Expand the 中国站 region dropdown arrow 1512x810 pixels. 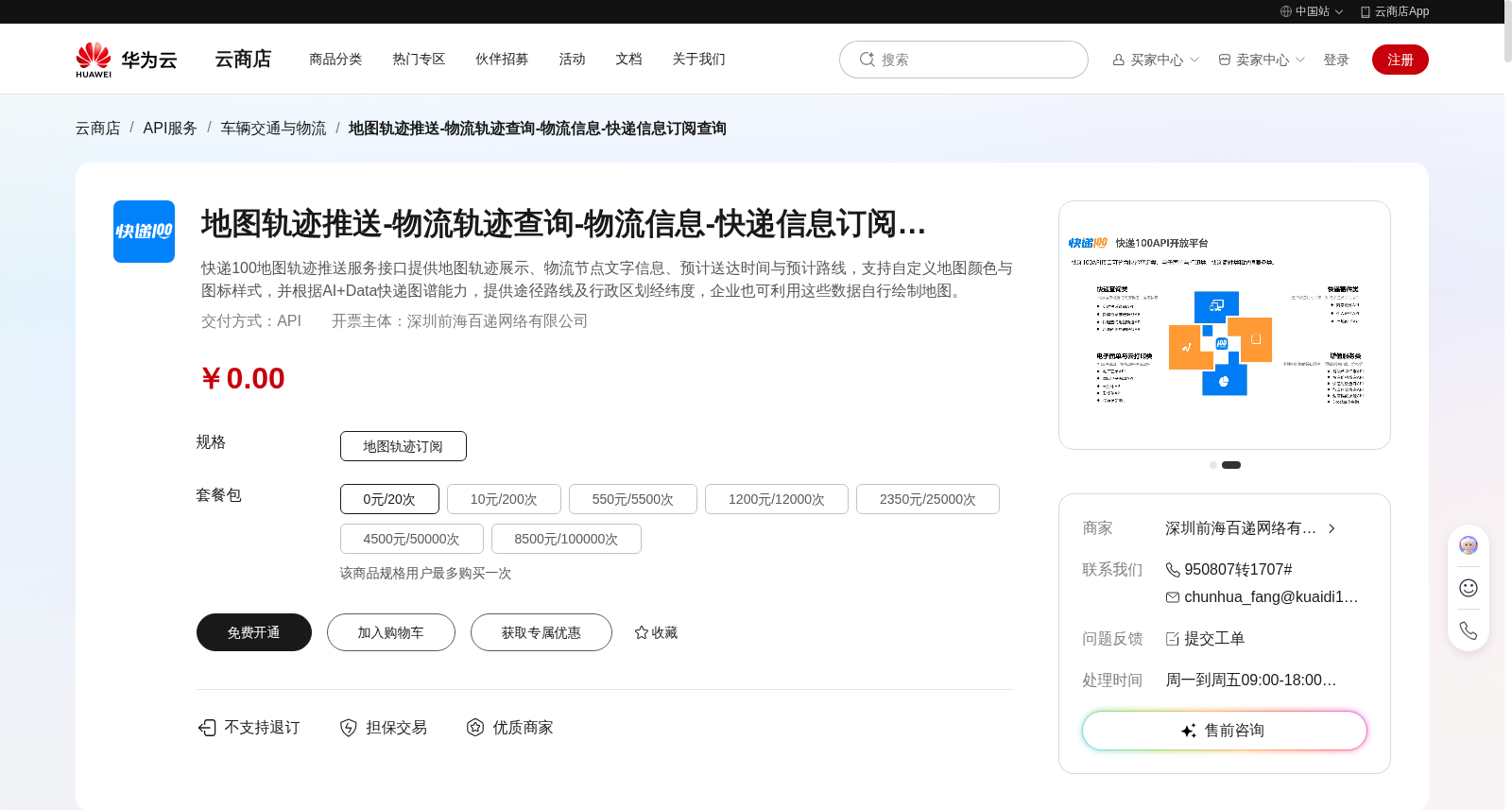(1339, 12)
